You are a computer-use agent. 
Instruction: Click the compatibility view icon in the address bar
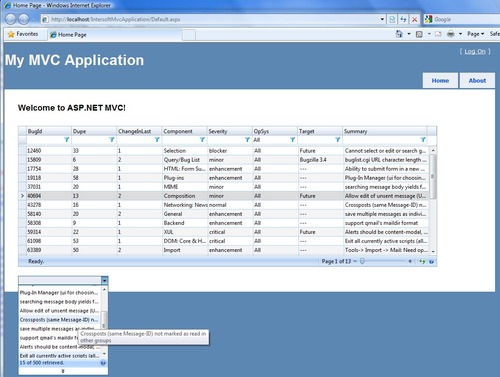[x=392, y=19]
